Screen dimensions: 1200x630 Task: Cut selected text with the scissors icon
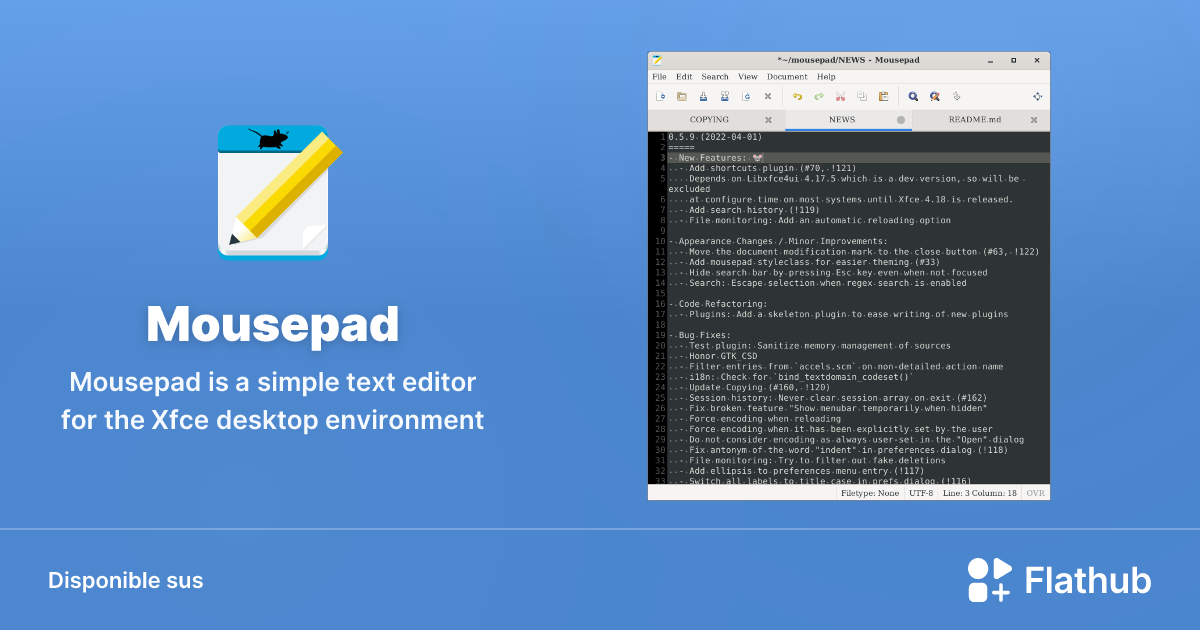840,96
